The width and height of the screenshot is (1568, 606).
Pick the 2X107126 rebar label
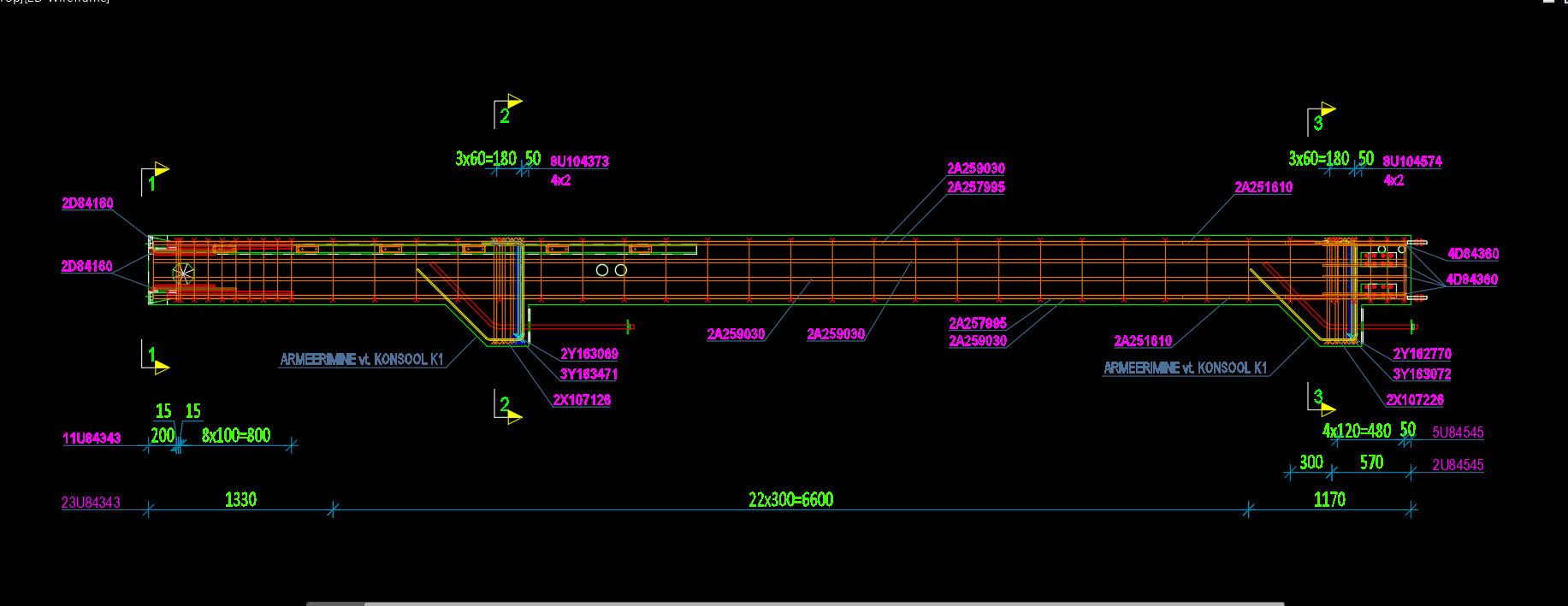click(582, 400)
